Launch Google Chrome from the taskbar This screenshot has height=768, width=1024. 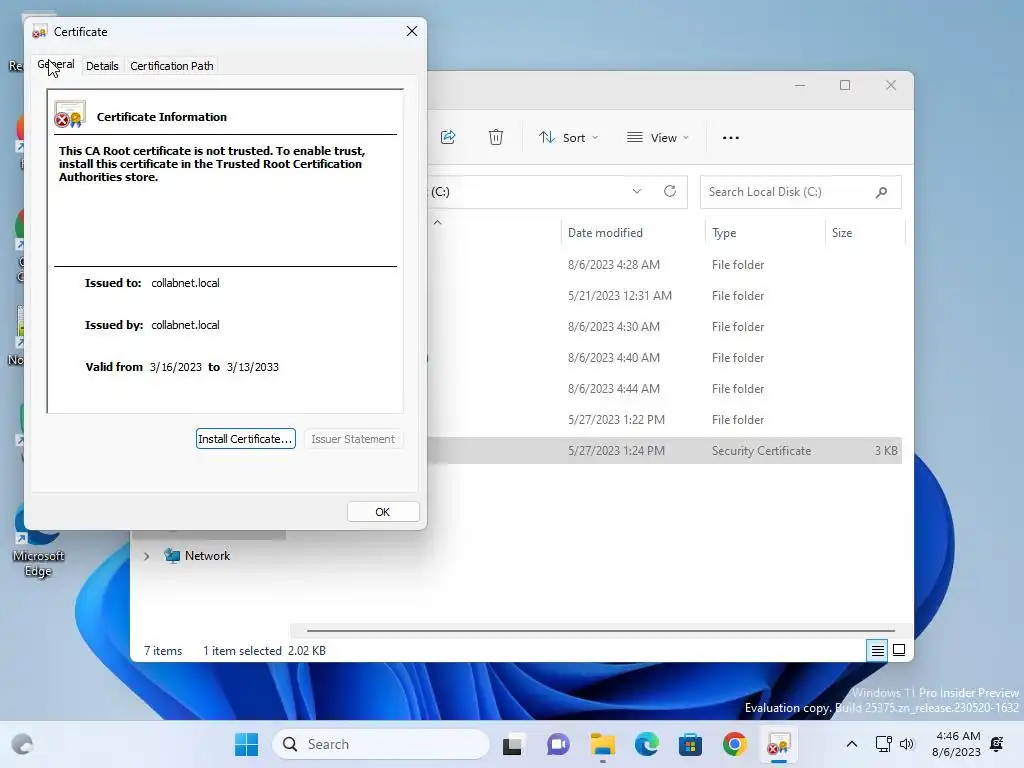735,744
